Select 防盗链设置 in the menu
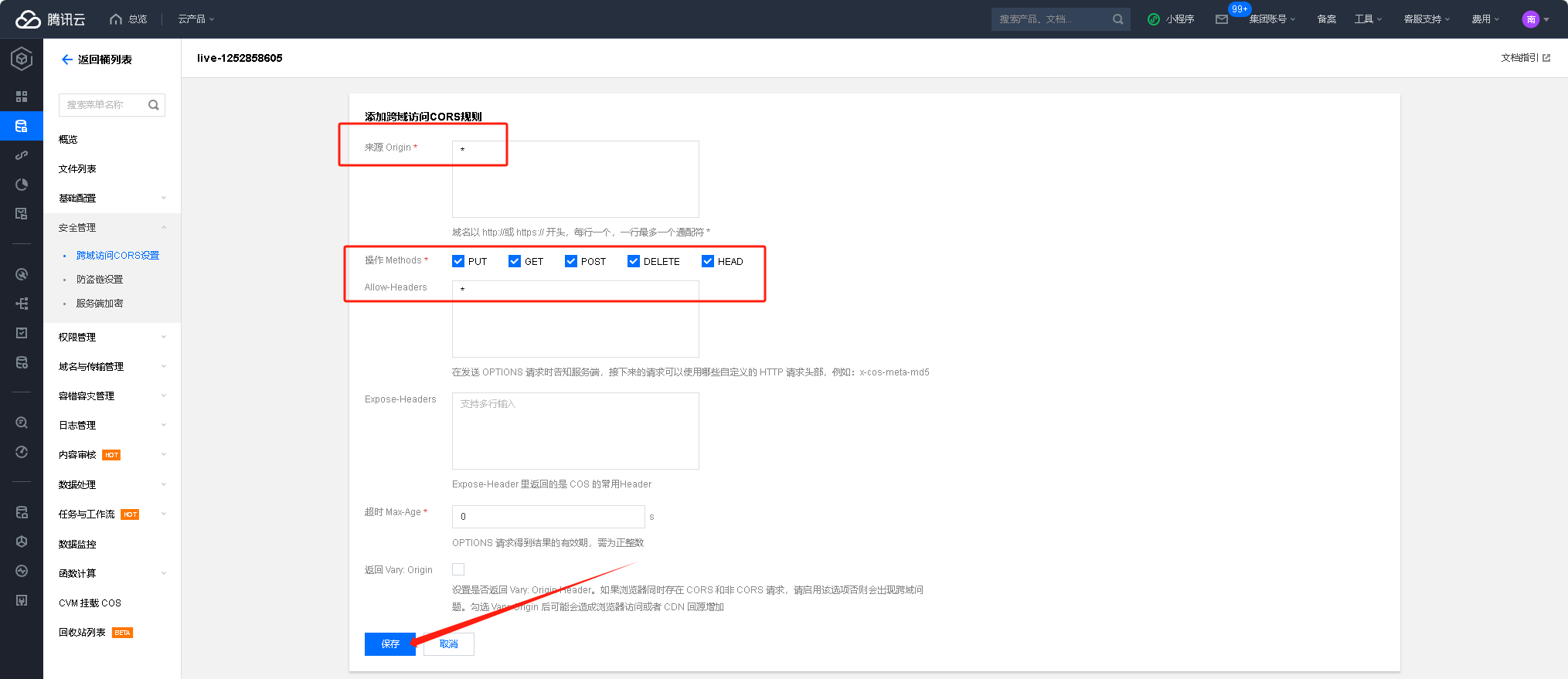This screenshot has height=679, width=1568. click(x=100, y=280)
